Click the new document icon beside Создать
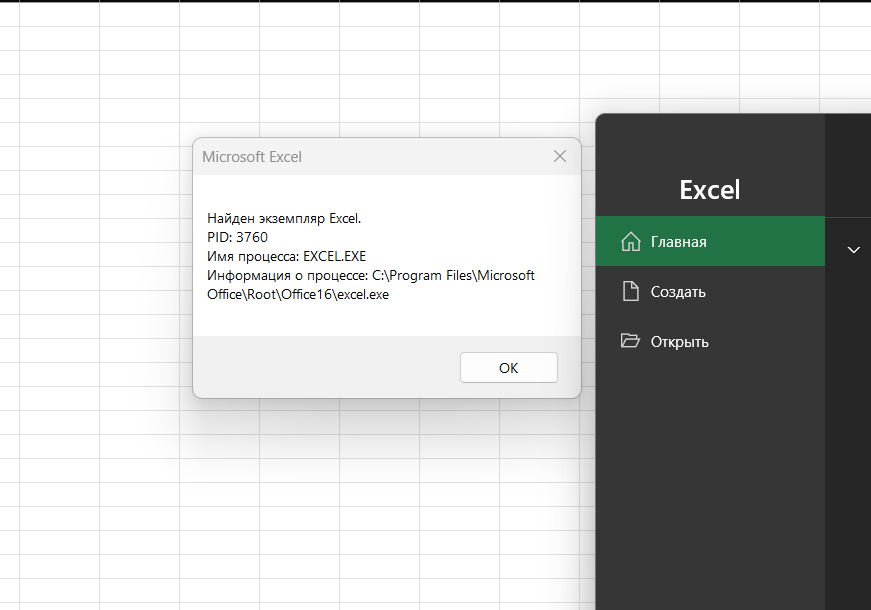Screen dimensions: 871x610 click(x=630, y=291)
